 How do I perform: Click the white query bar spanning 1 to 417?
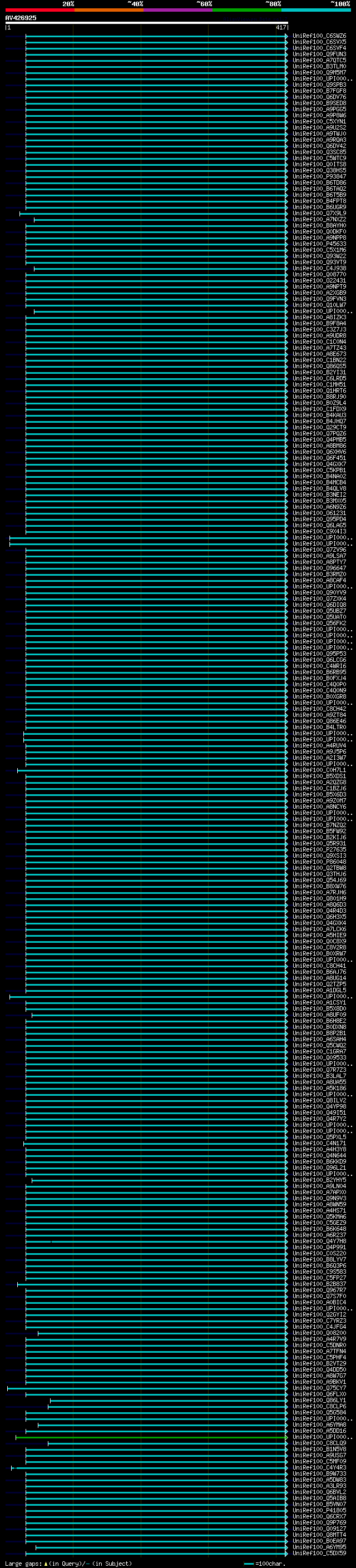(146, 22)
